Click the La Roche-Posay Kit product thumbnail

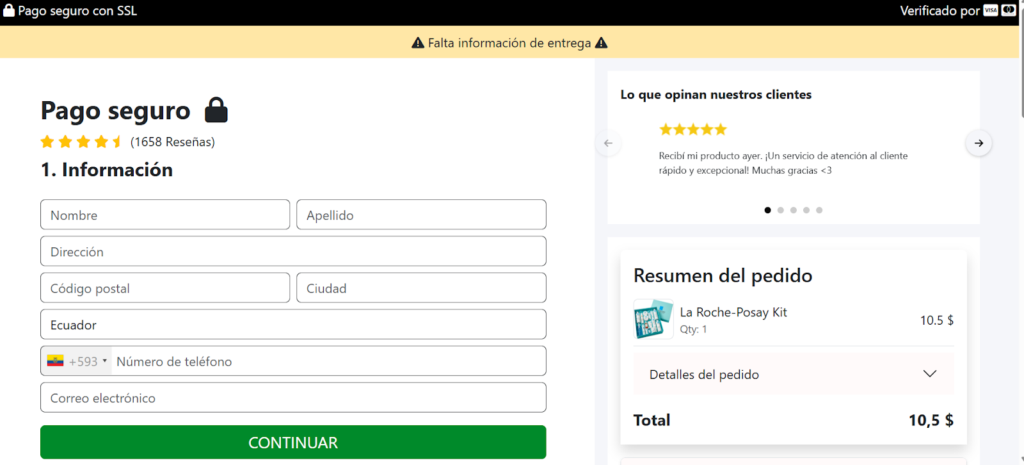(x=653, y=320)
